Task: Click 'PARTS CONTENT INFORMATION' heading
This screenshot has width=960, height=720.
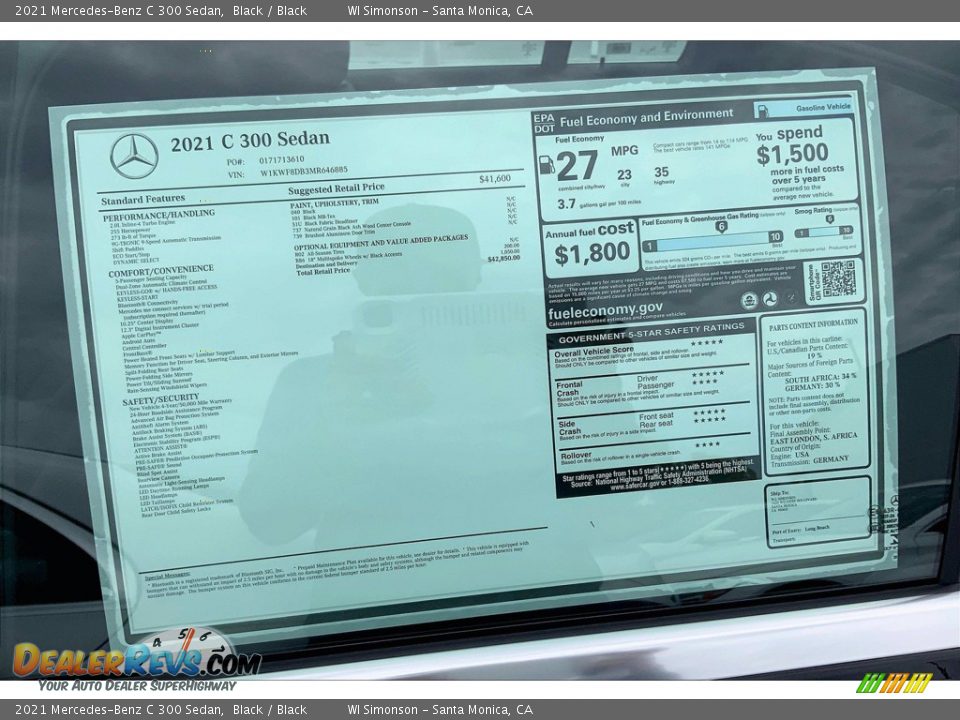Action: [813, 324]
